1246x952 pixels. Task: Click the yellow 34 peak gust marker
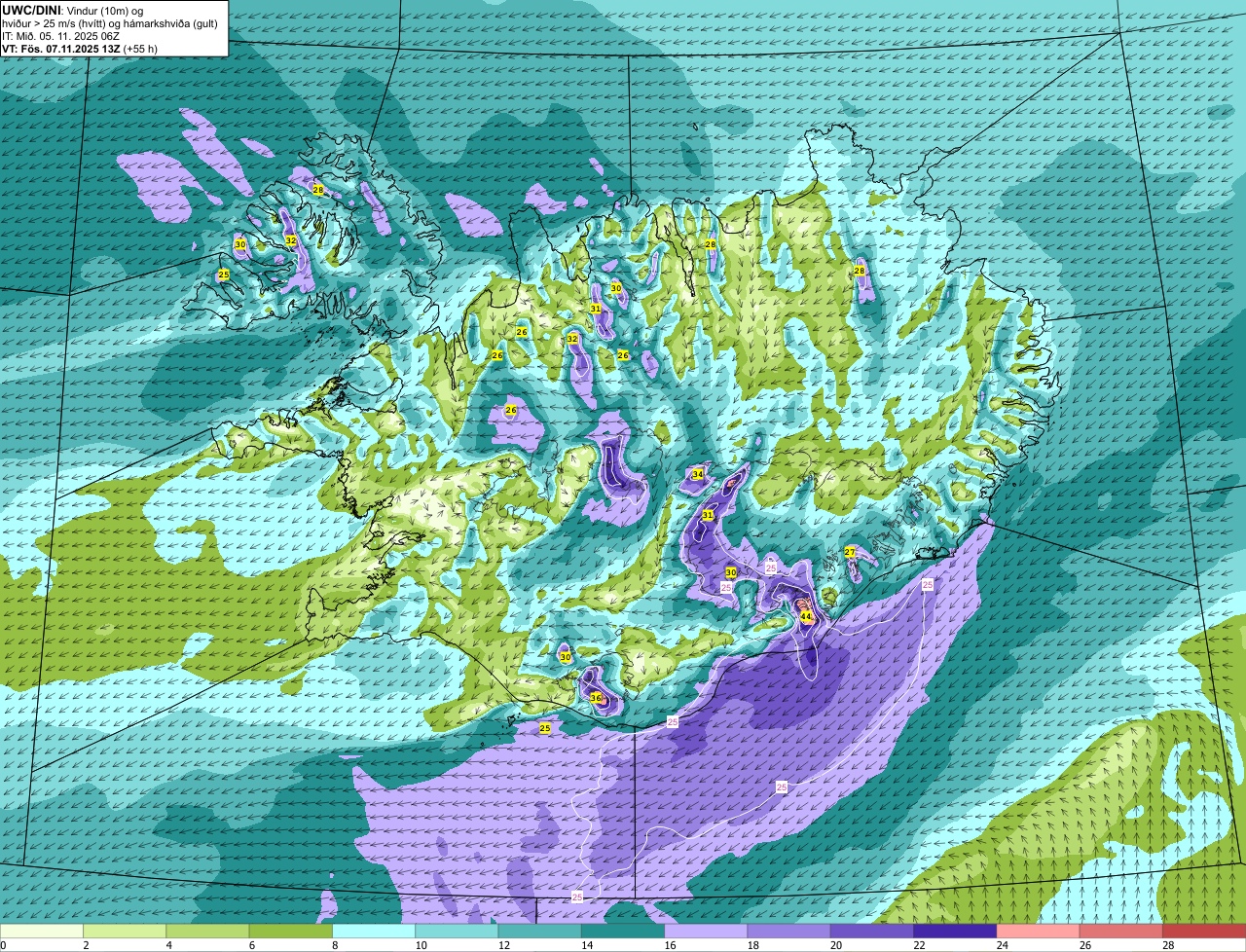click(x=698, y=474)
